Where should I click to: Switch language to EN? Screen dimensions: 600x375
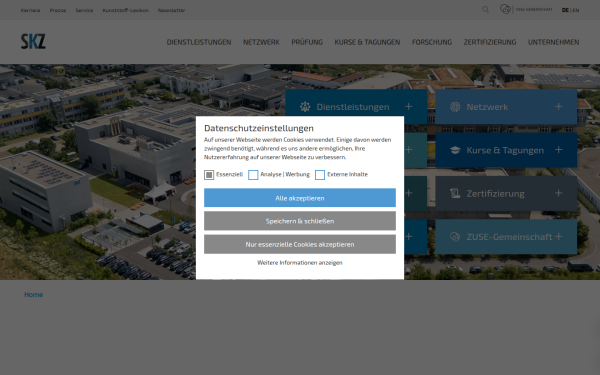coord(576,10)
